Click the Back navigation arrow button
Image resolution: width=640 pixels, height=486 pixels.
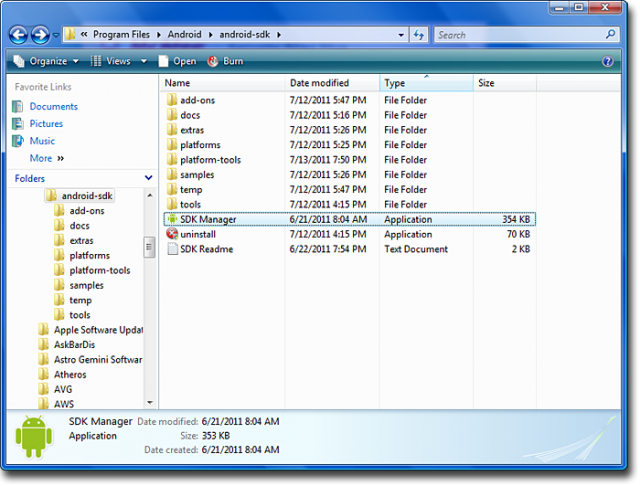pyautogui.click(x=18, y=35)
